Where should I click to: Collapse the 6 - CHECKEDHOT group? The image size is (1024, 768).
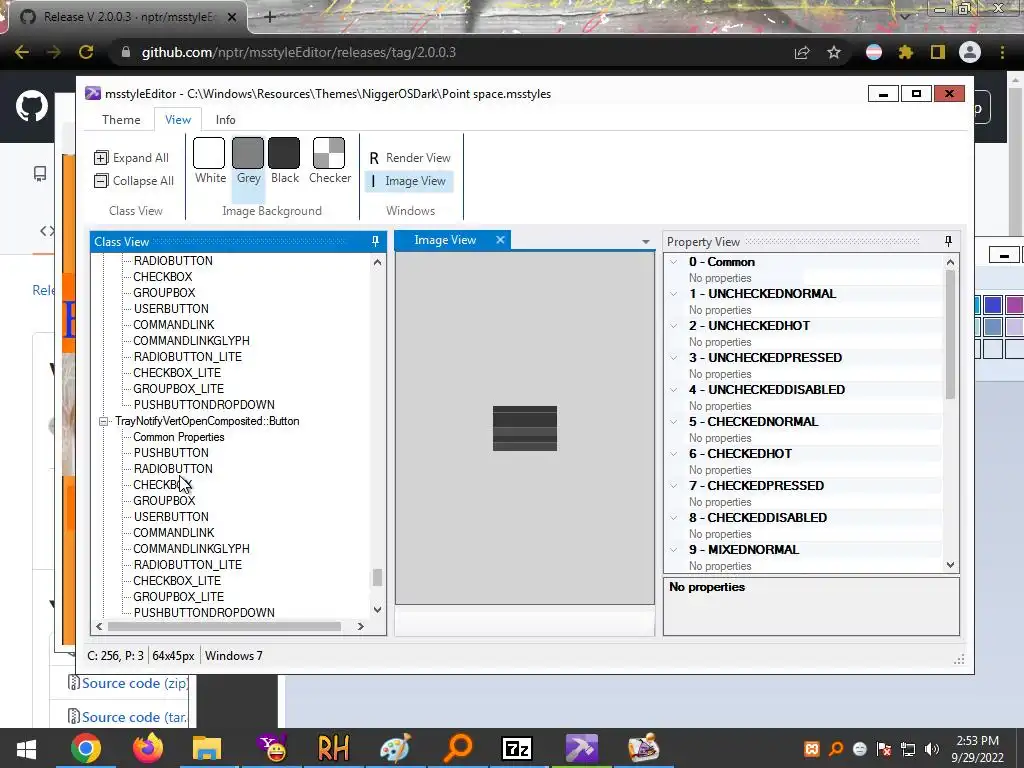pos(674,454)
